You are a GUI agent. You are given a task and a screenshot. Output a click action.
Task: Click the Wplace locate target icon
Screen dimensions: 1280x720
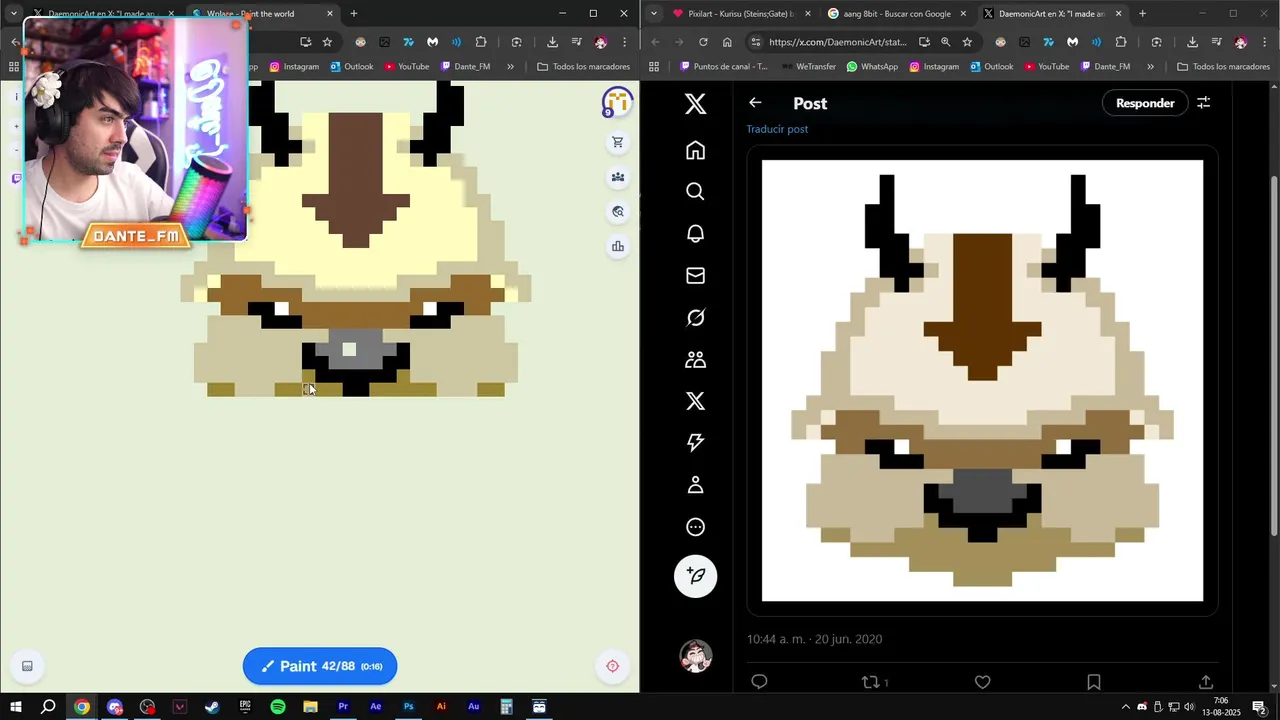click(613, 666)
